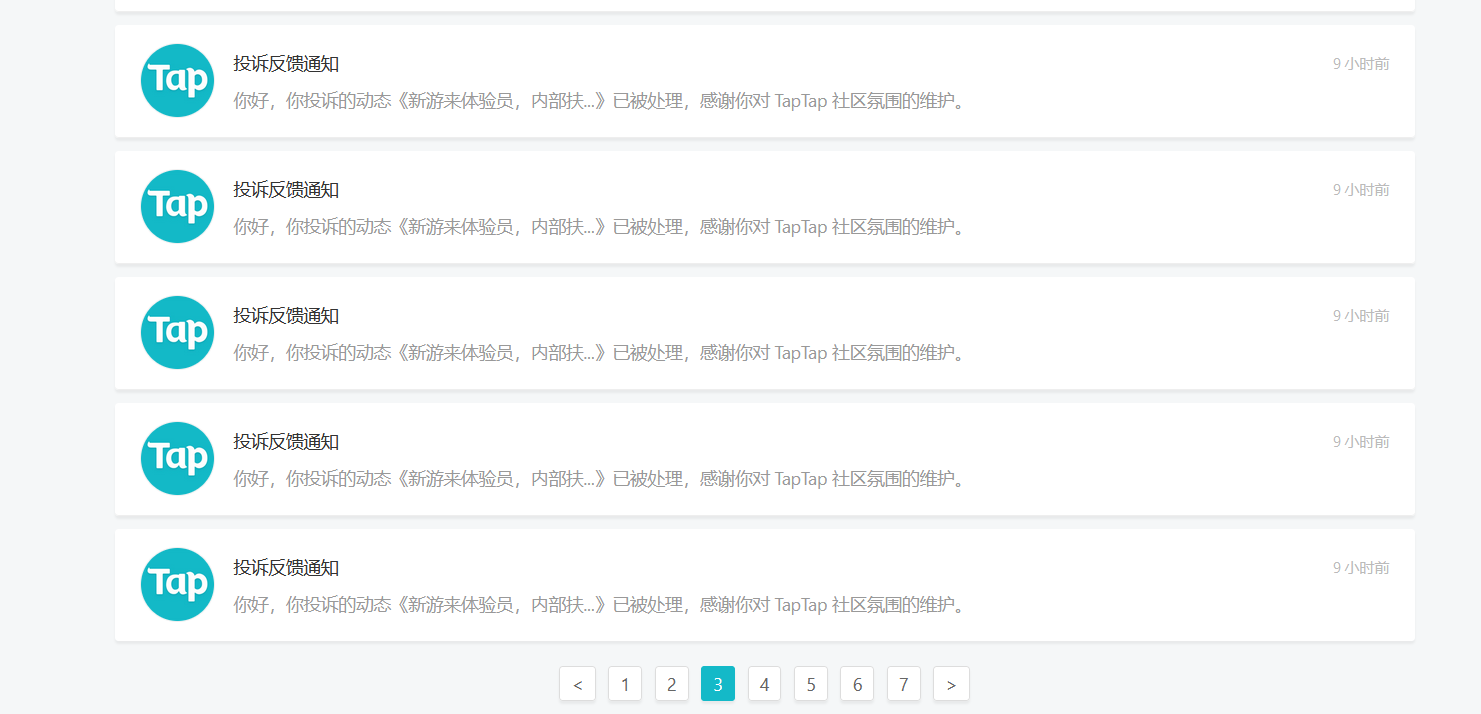
Task: Go to the previous page with the < arrow
Action: pos(577,684)
